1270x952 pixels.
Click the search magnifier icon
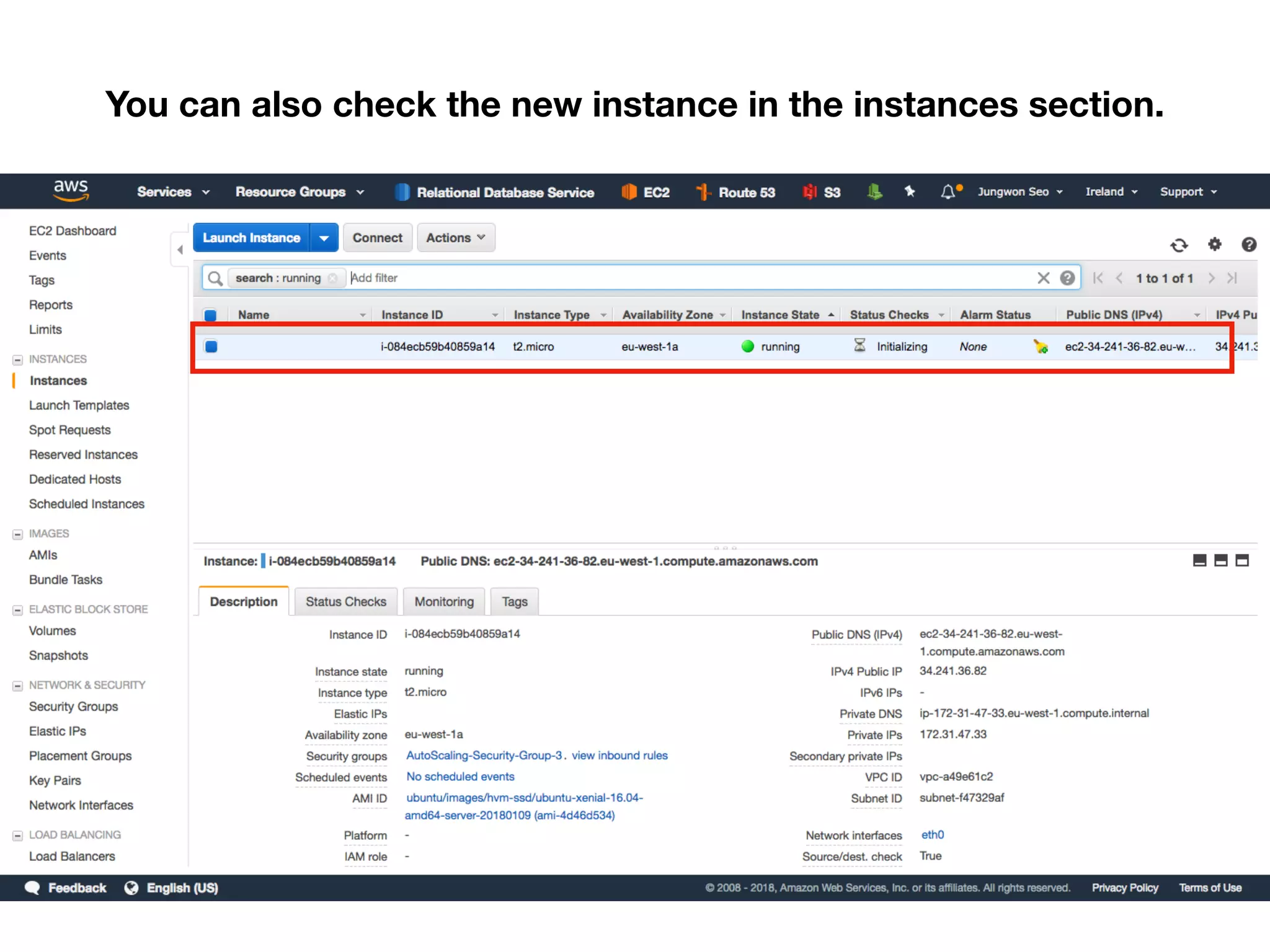point(215,278)
